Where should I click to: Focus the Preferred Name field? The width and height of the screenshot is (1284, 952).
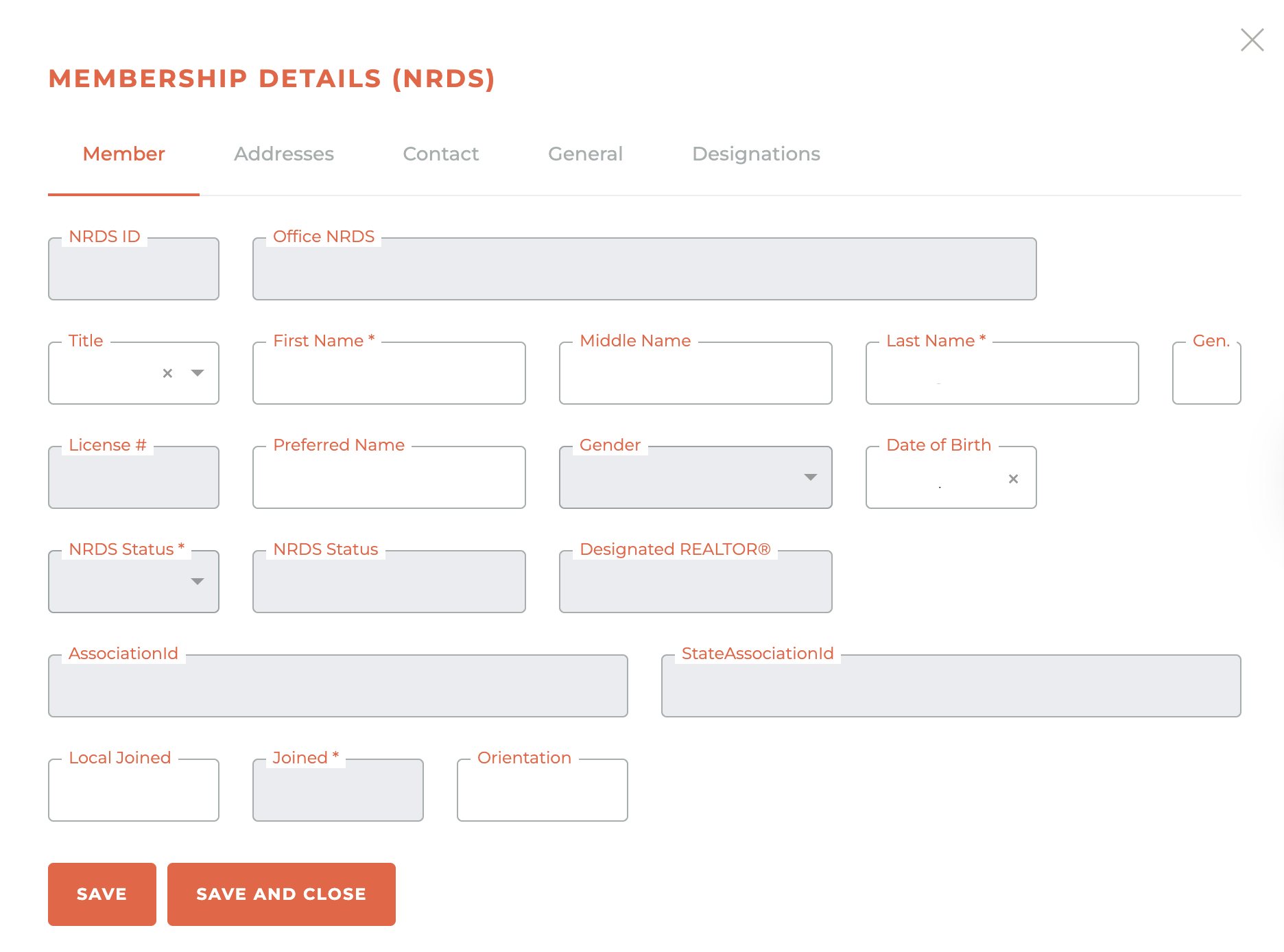[389, 479]
